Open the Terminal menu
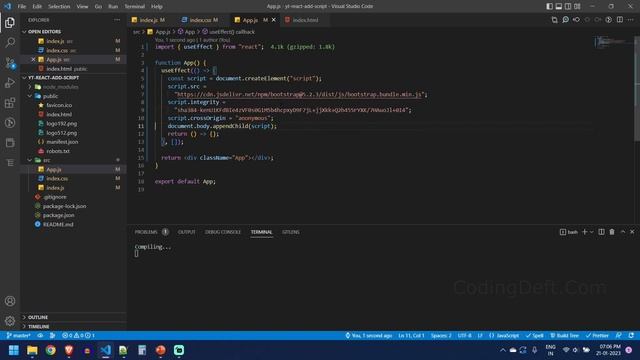Image resolution: width=640 pixels, height=360 pixels. point(135,6)
